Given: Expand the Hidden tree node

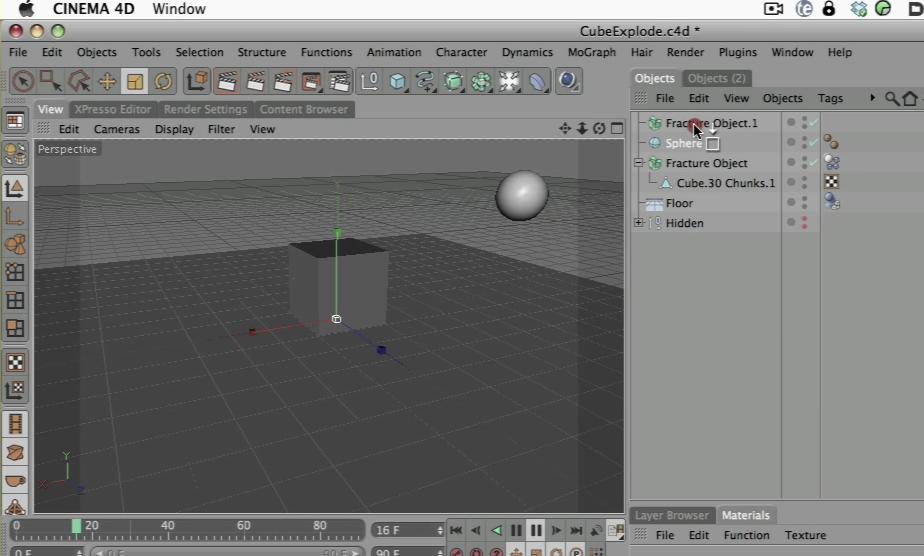Looking at the screenshot, I should click(x=639, y=223).
